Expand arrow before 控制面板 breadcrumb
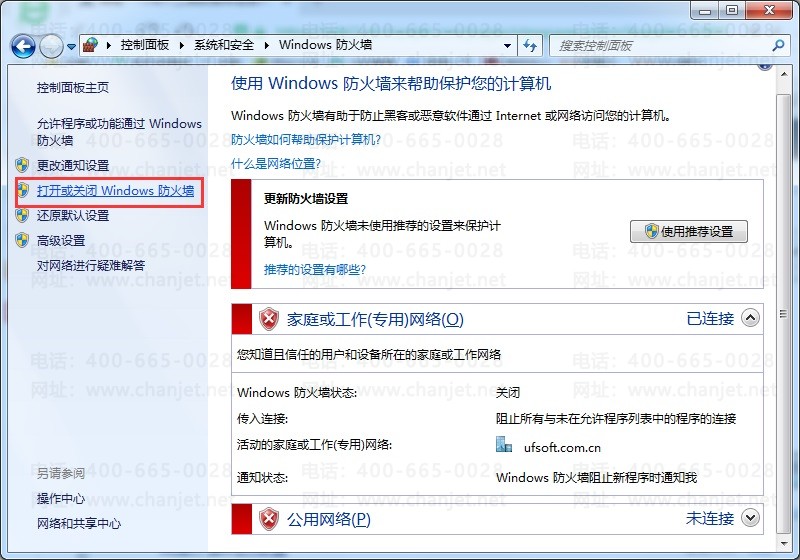The height and width of the screenshot is (560, 800). (109, 45)
